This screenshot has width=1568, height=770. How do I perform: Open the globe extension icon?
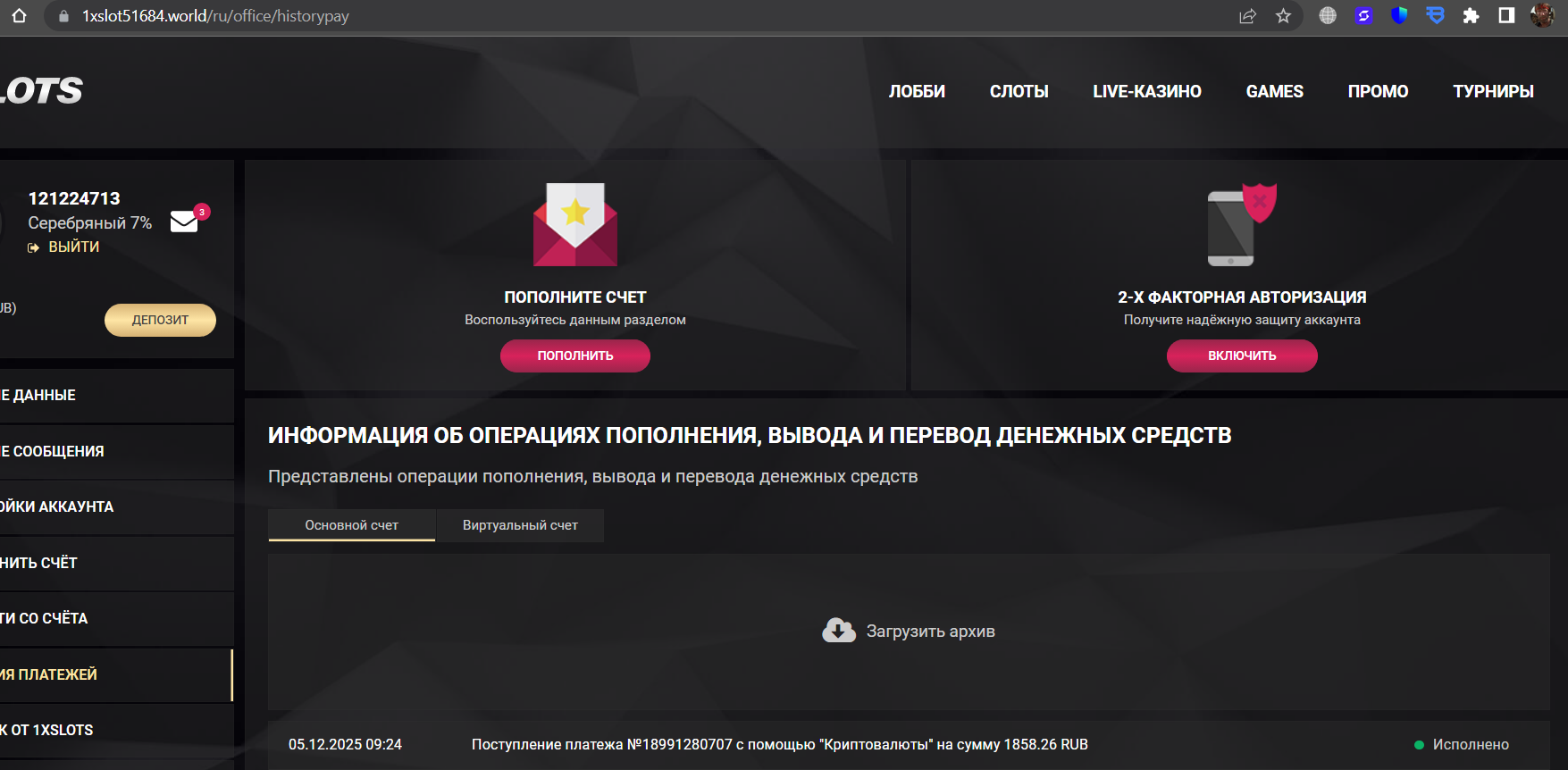point(1328,15)
